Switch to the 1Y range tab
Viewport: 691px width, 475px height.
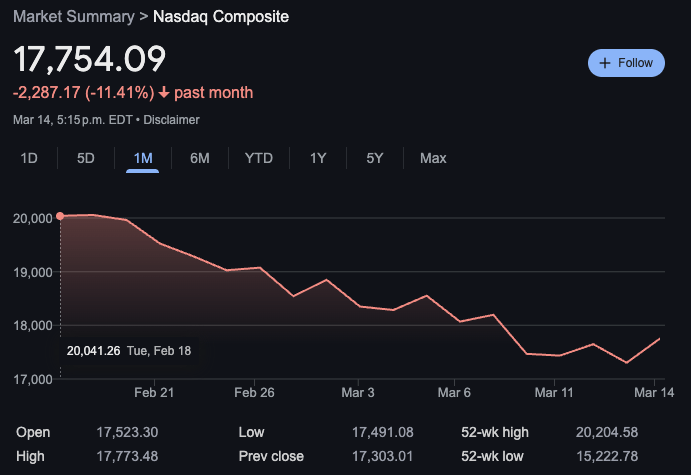[x=318, y=158]
